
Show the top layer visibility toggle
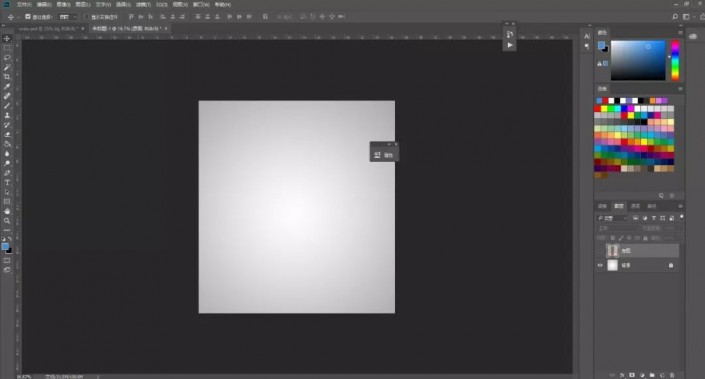pos(600,250)
